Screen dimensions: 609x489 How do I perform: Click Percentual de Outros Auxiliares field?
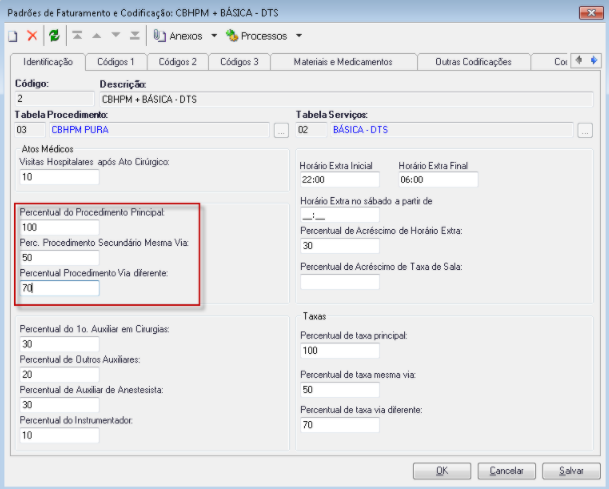coord(59,374)
